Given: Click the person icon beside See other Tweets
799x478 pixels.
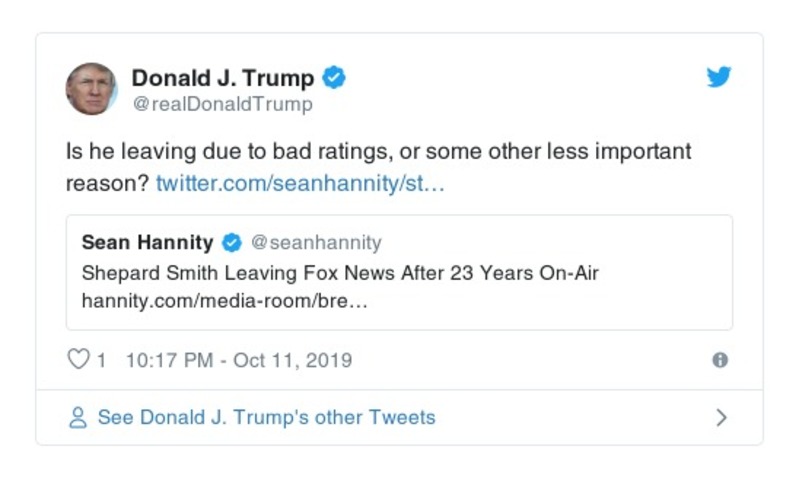Looking at the screenshot, I should [78, 418].
